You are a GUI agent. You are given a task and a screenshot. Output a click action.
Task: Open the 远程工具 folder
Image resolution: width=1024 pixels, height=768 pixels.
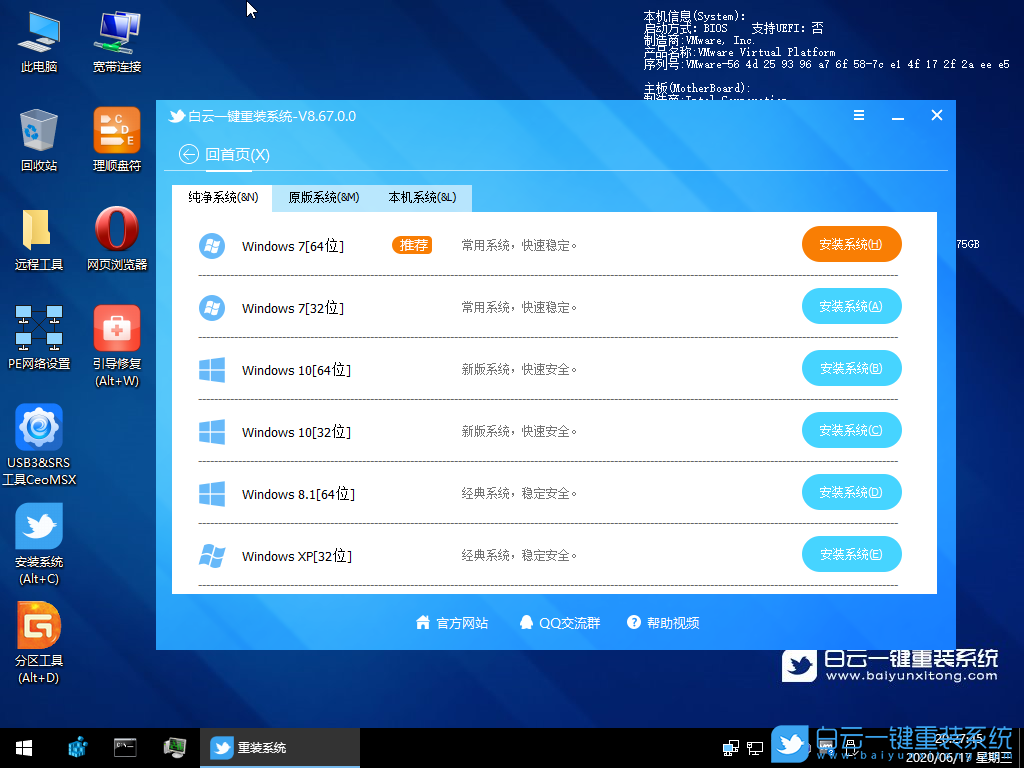pyautogui.click(x=38, y=232)
